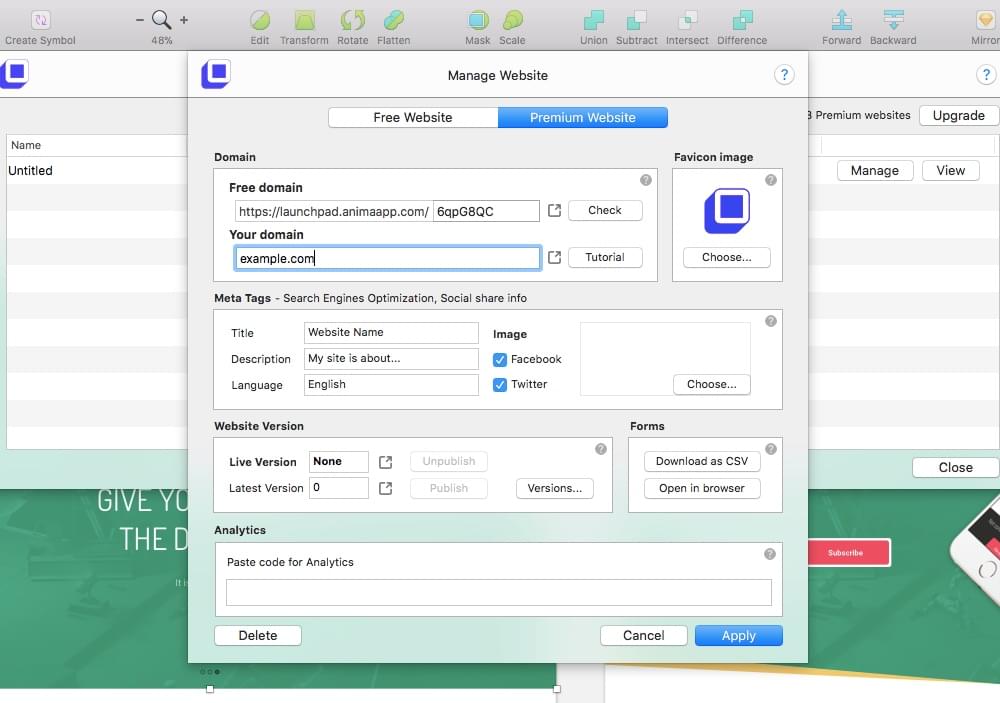Click the help icon in Manage Website header
Screen dimensions: 1000x703
pos(784,75)
